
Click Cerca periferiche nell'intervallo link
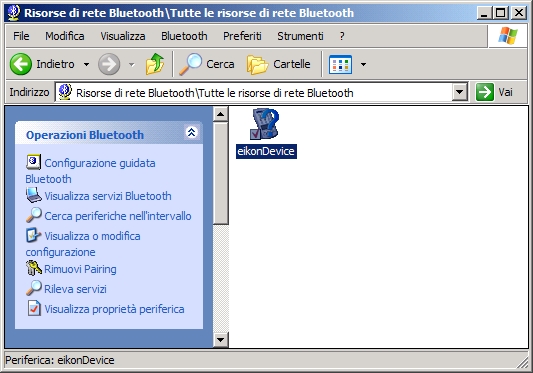[x=118, y=216]
